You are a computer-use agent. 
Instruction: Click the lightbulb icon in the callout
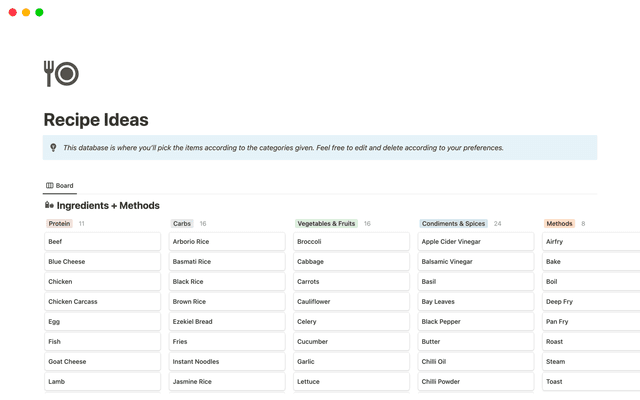pyautogui.click(x=53, y=148)
